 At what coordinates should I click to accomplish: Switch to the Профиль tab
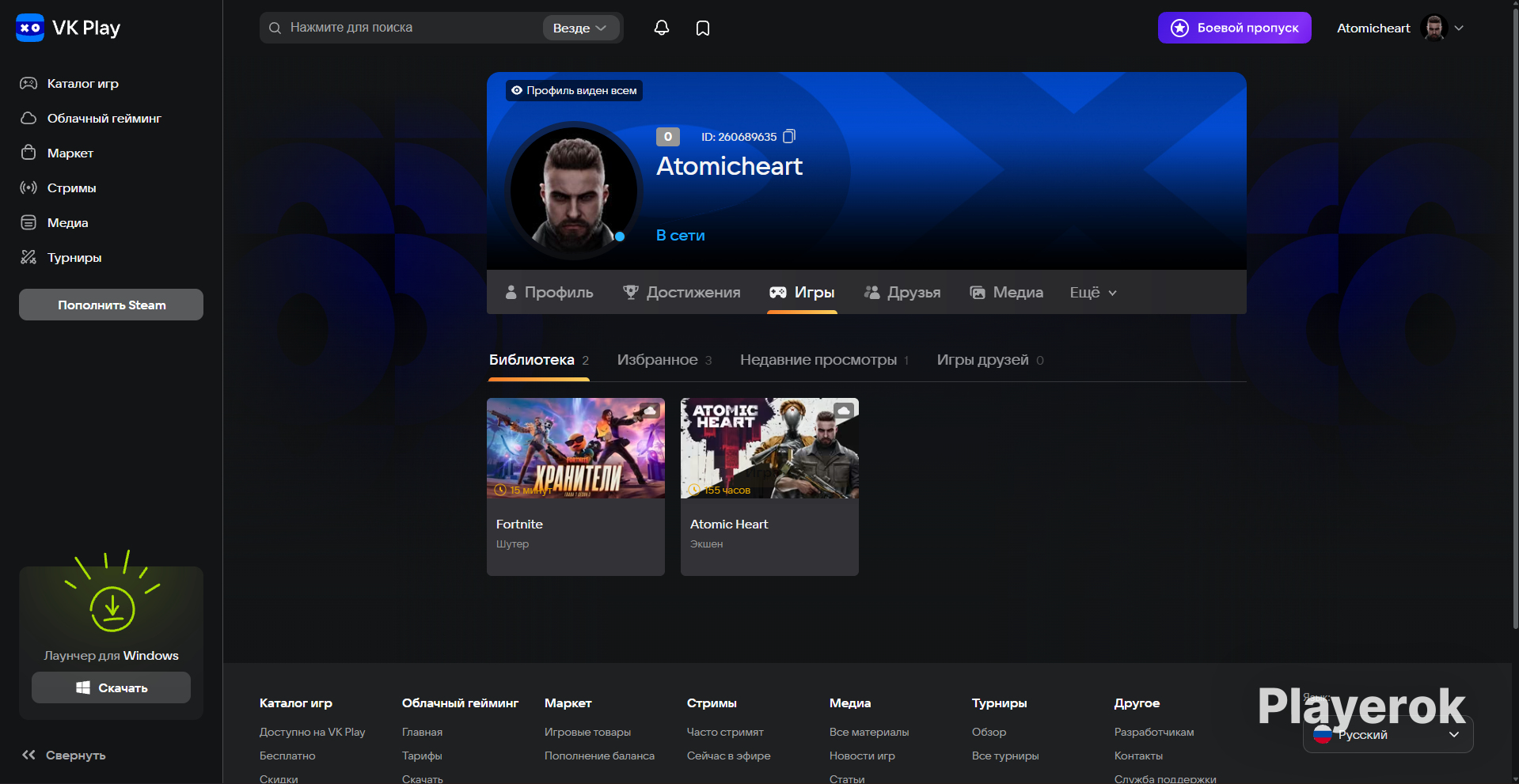tap(549, 293)
